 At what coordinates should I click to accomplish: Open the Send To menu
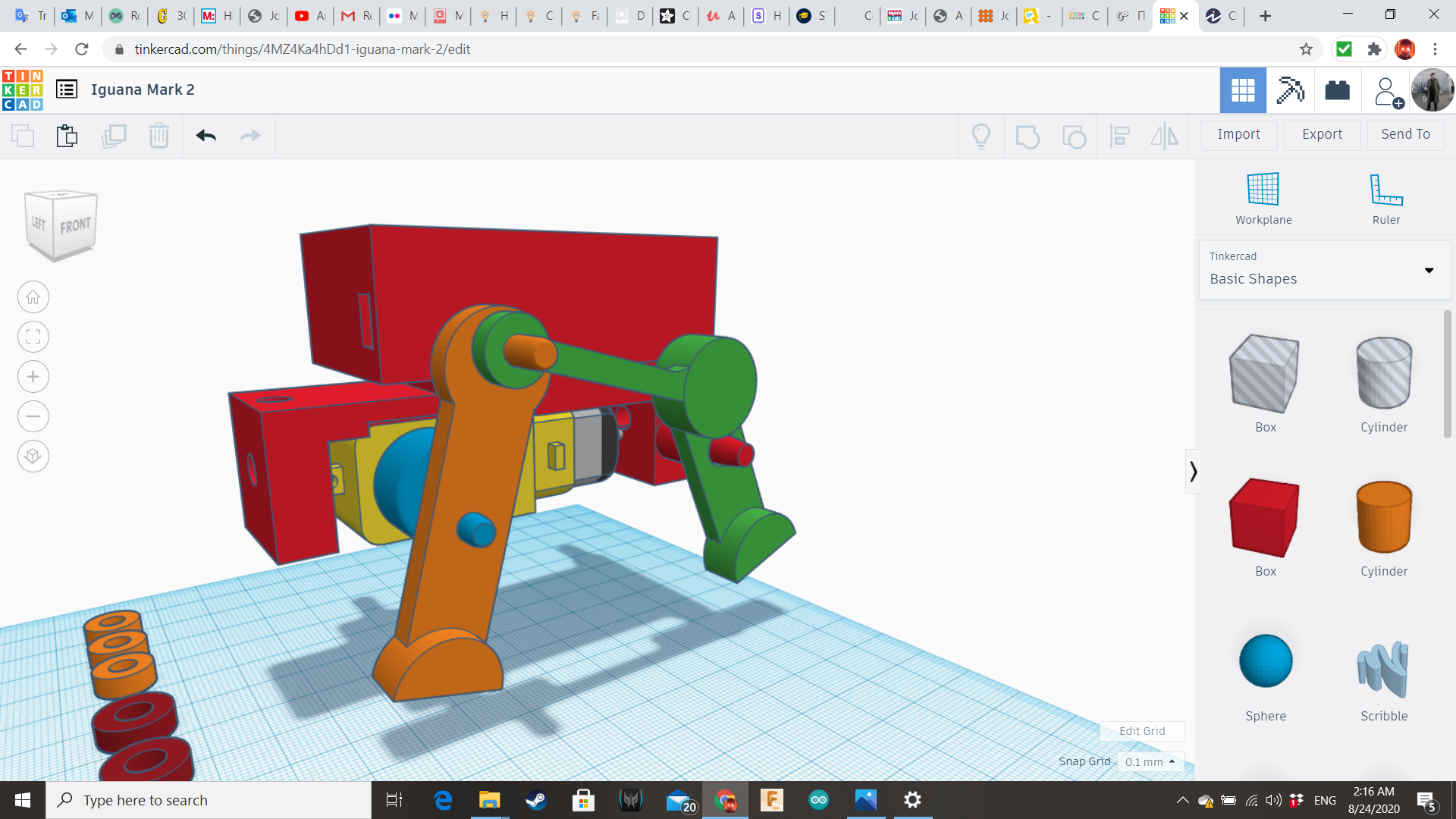point(1405,134)
